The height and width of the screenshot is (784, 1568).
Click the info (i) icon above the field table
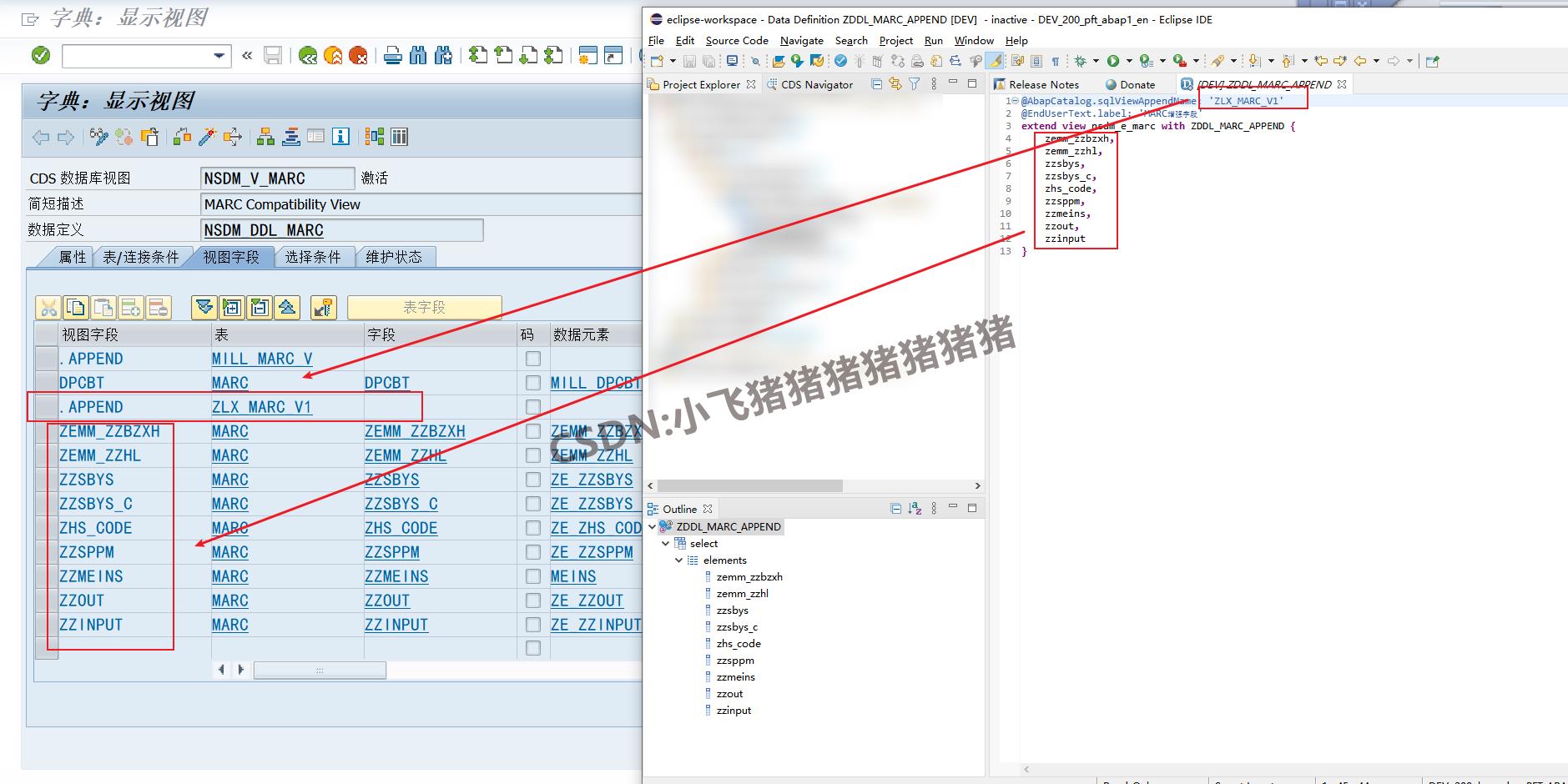pyautogui.click(x=340, y=137)
